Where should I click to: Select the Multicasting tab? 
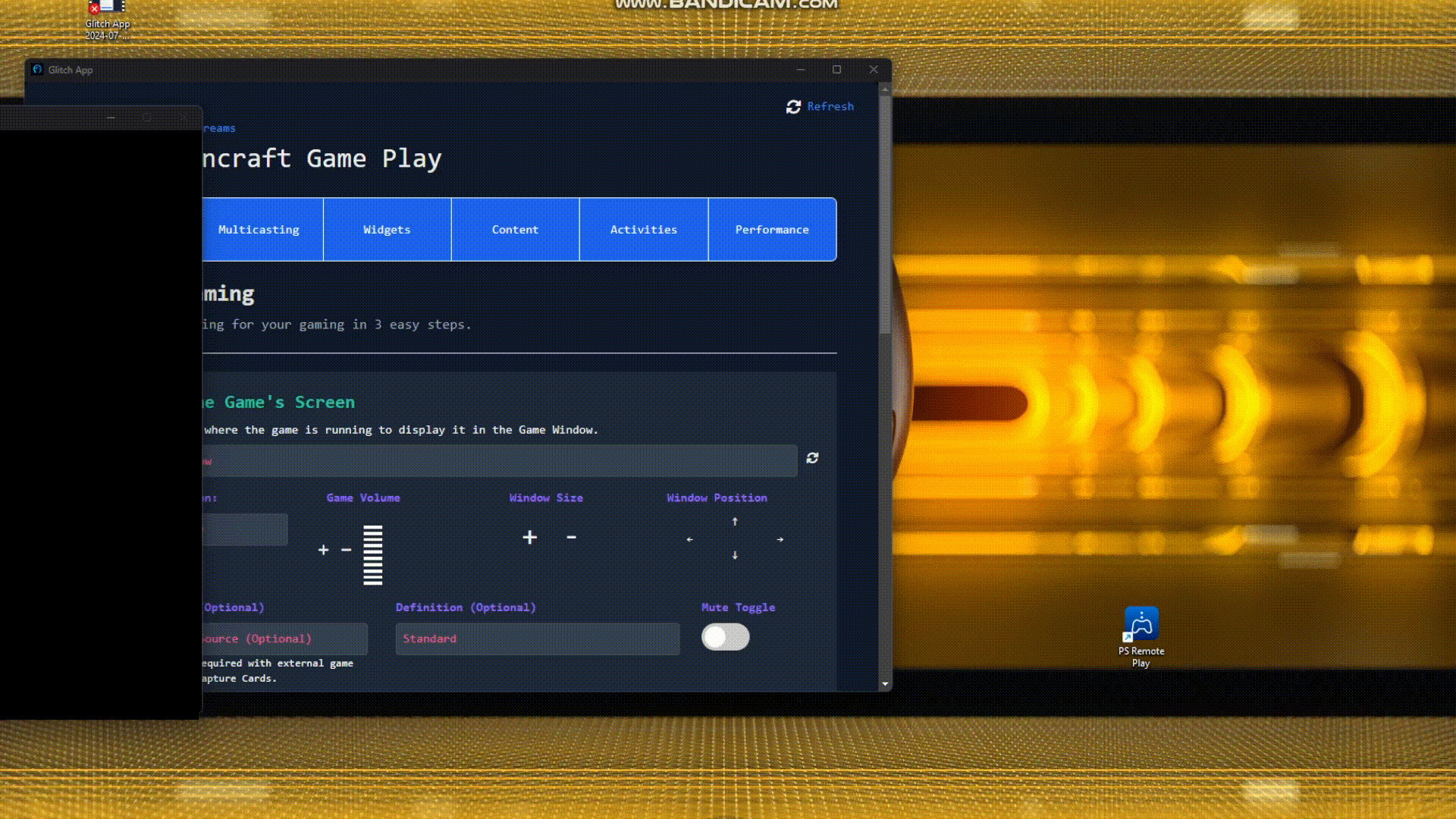(x=259, y=229)
